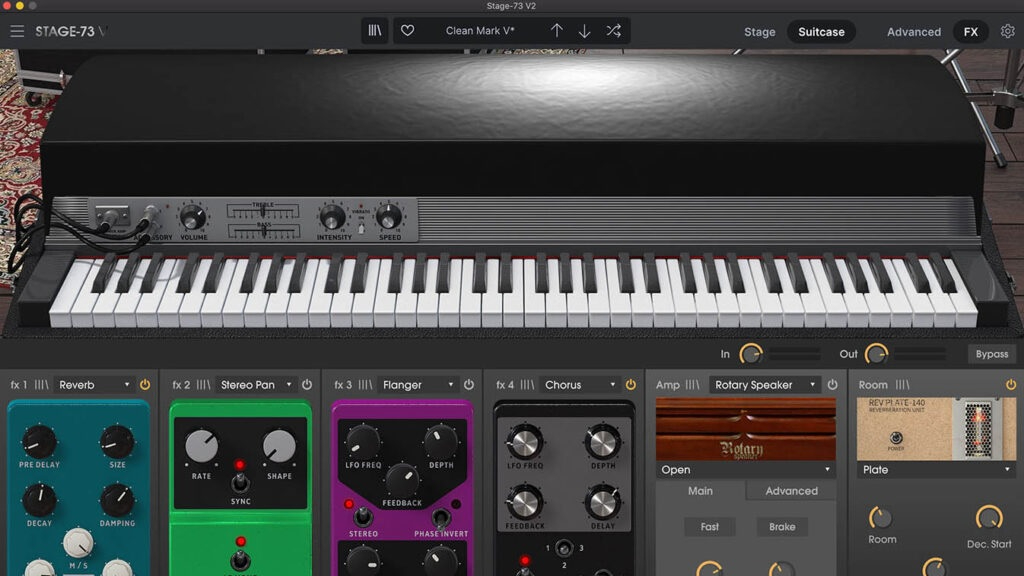Toggle the Room power button
This screenshot has height=576, width=1024.
coord(1011,385)
